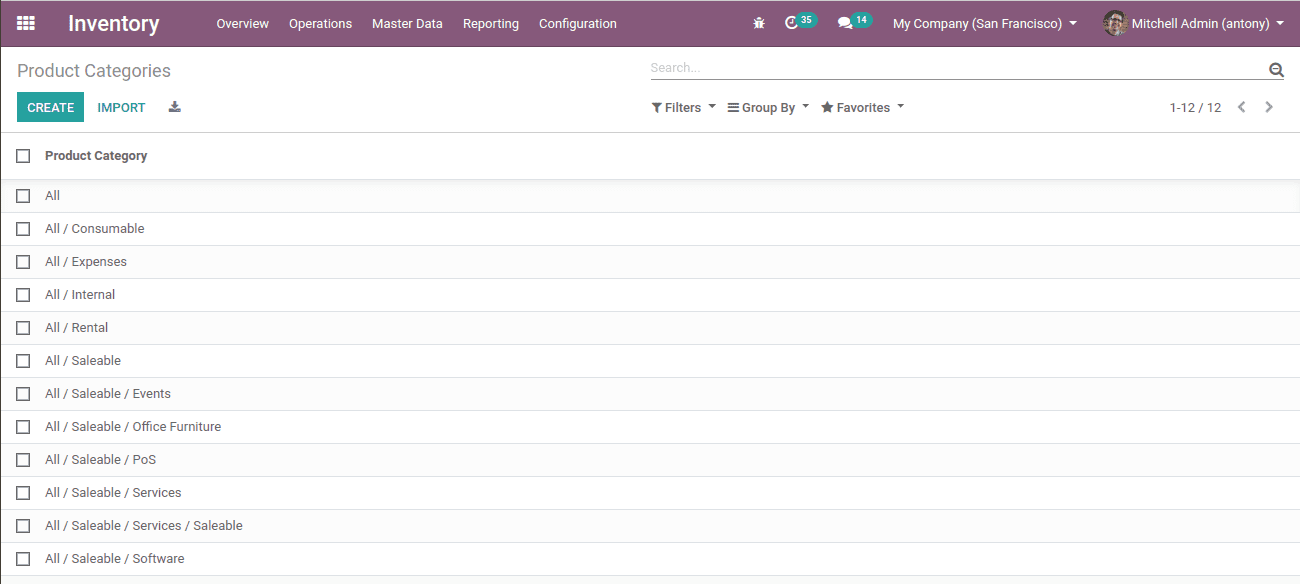This screenshot has height=584, width=1300.
Task: Open the Overview menu
Action: click(x=242, y=23)
